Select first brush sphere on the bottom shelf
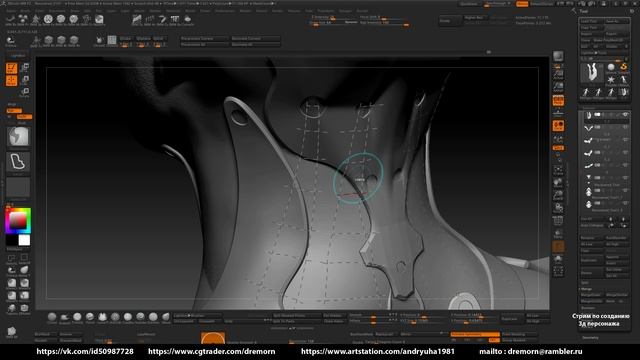Screen dimensions: 640x360 point(52,317)
